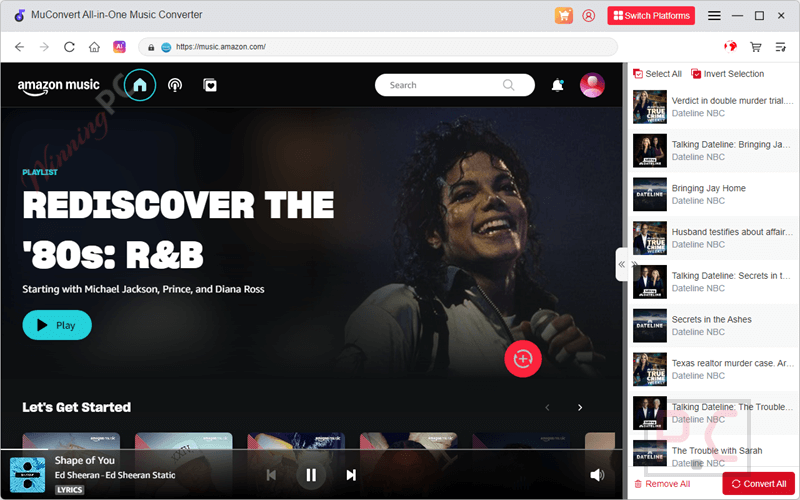Pause the current song

(x=311, y=475)
